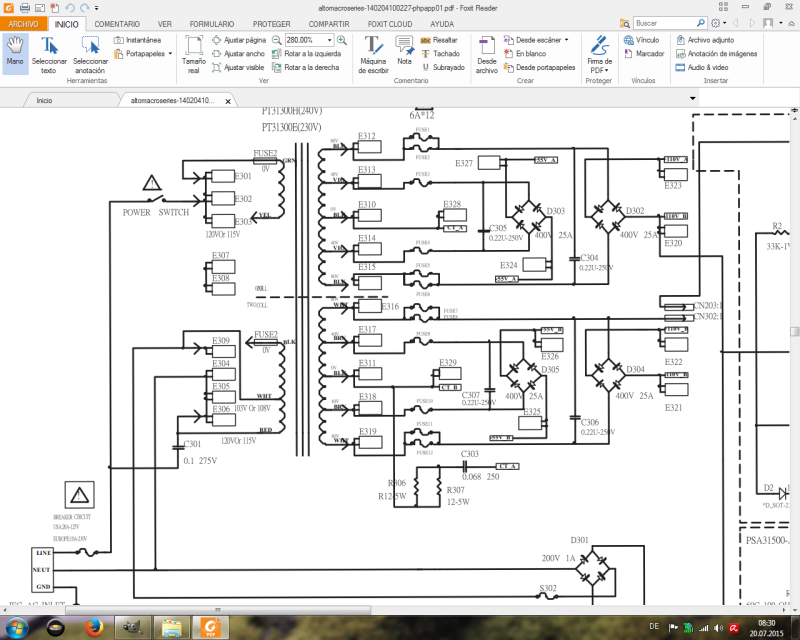Click the search magnifier icon
This screenshot has width=800, height=640.
pos(701,23)
